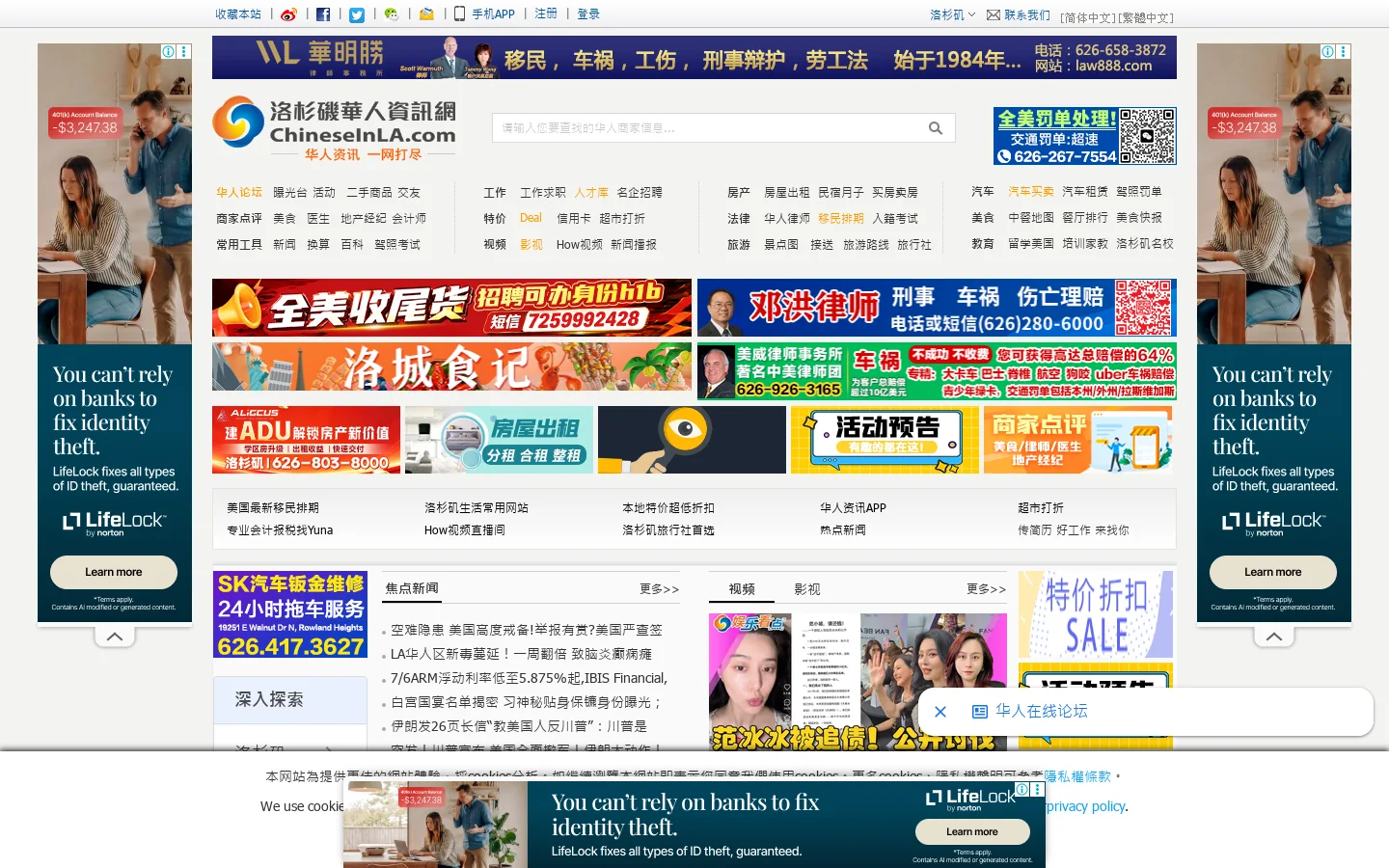
Task: Open the 房屋出租 banner tile
Action: [x=499, y=440]
